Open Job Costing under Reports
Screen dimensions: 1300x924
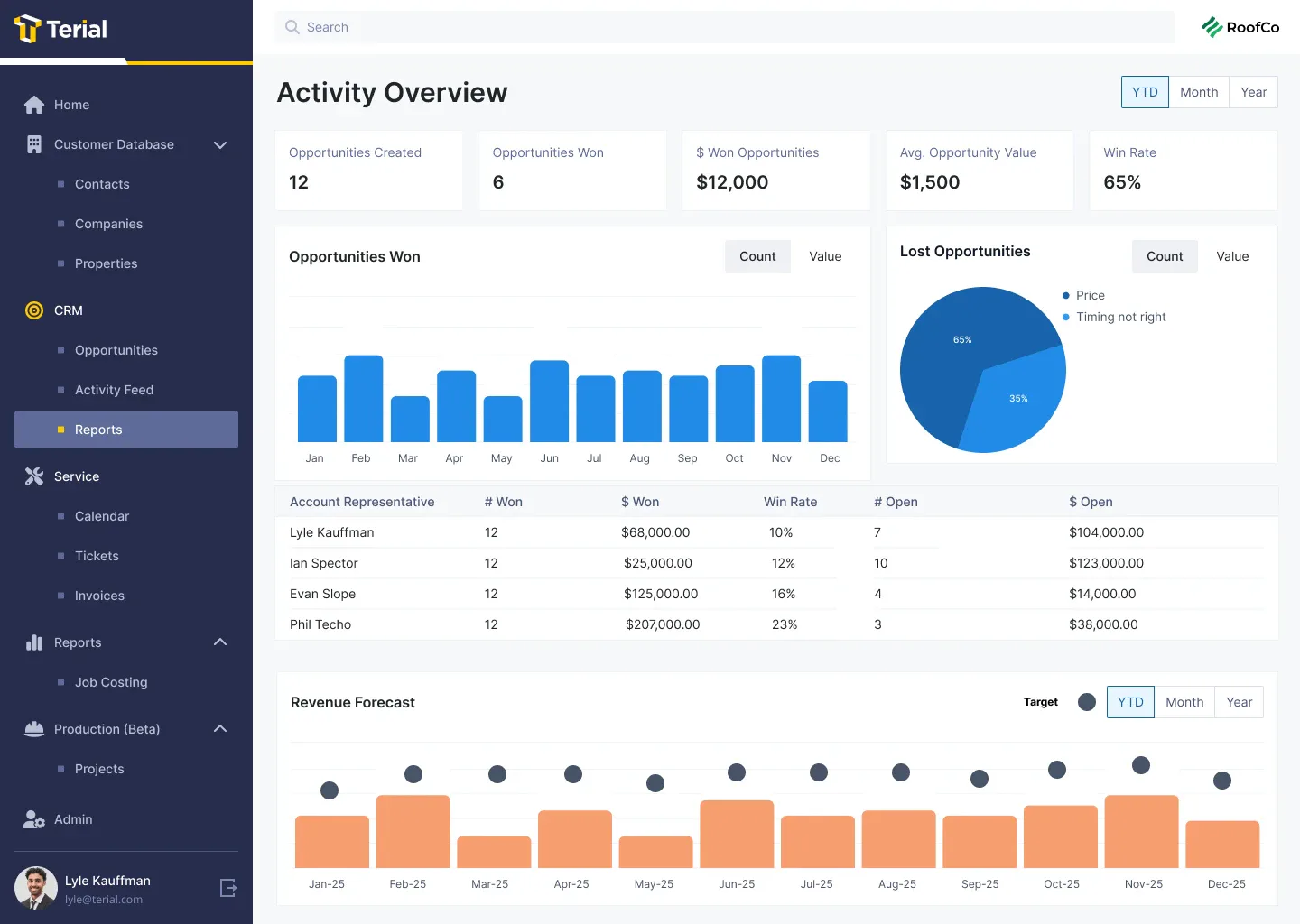(x=111, y=682)
